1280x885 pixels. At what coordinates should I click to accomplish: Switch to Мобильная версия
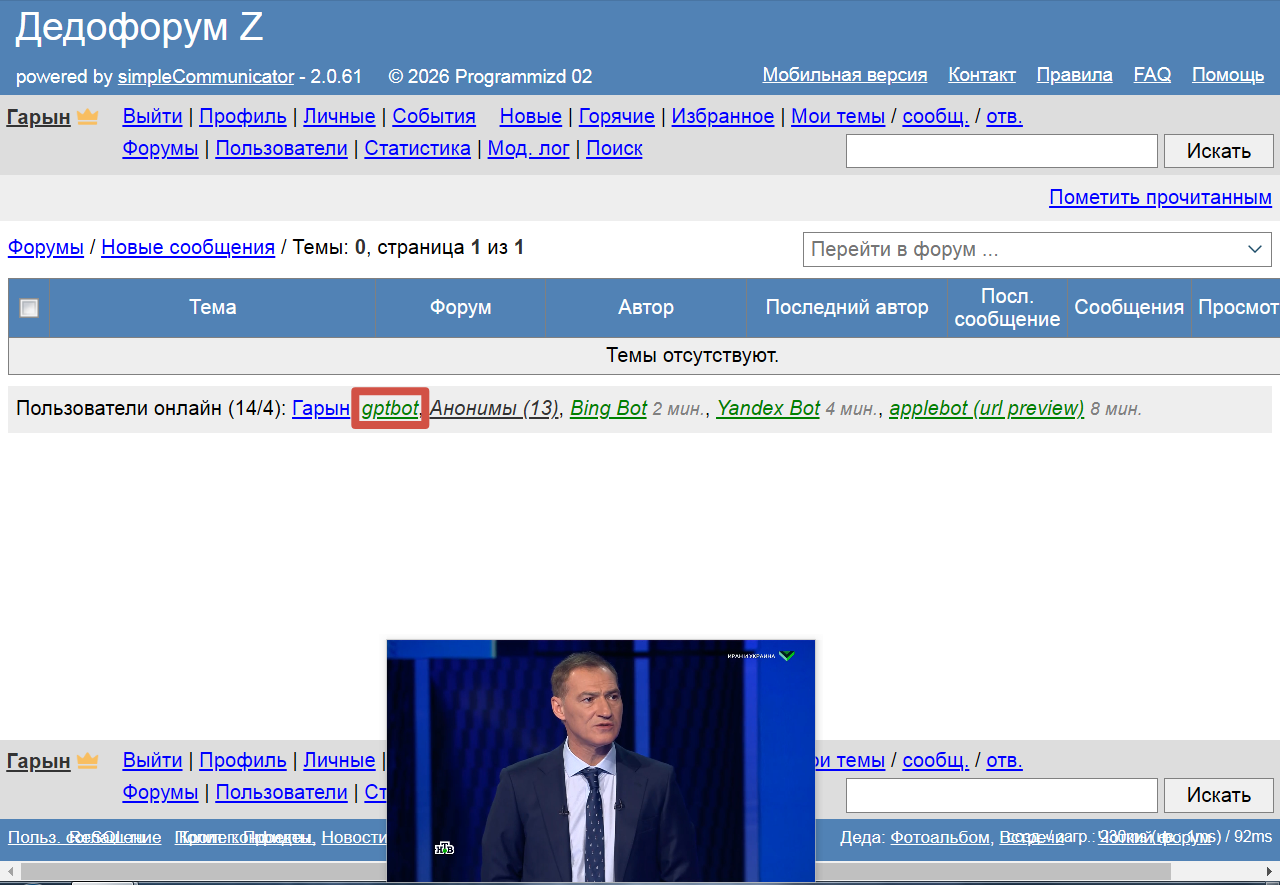point(844,75)
